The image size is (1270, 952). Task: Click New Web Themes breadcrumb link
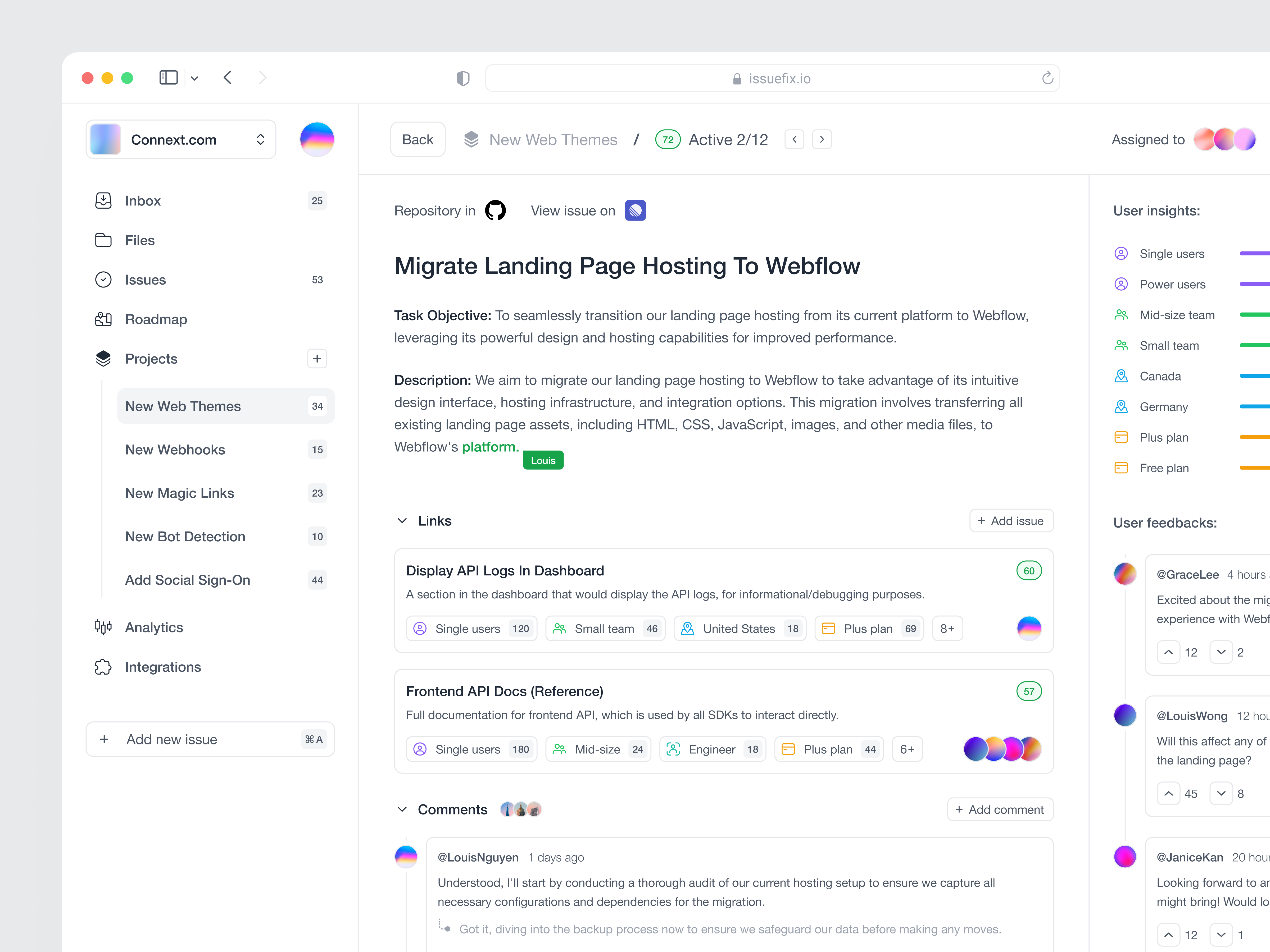pyautogui.click(x=553, y=139)
